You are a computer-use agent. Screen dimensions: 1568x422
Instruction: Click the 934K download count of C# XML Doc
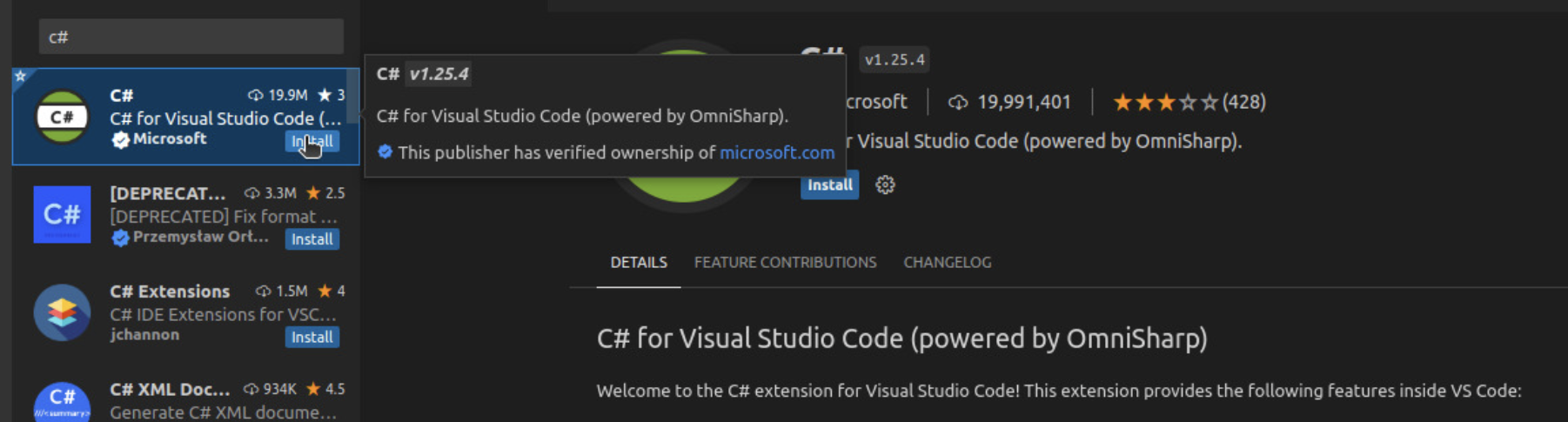(x=271, y=389)
